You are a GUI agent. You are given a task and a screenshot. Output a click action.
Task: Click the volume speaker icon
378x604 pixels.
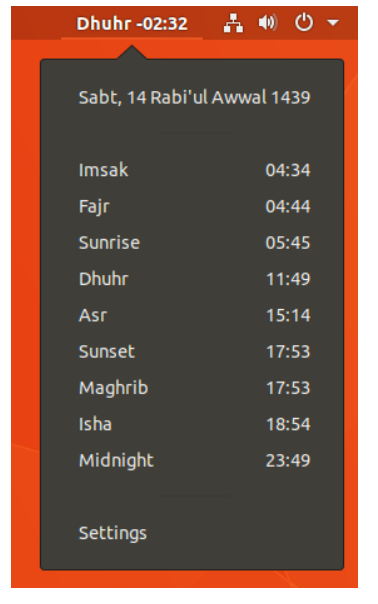268,23
